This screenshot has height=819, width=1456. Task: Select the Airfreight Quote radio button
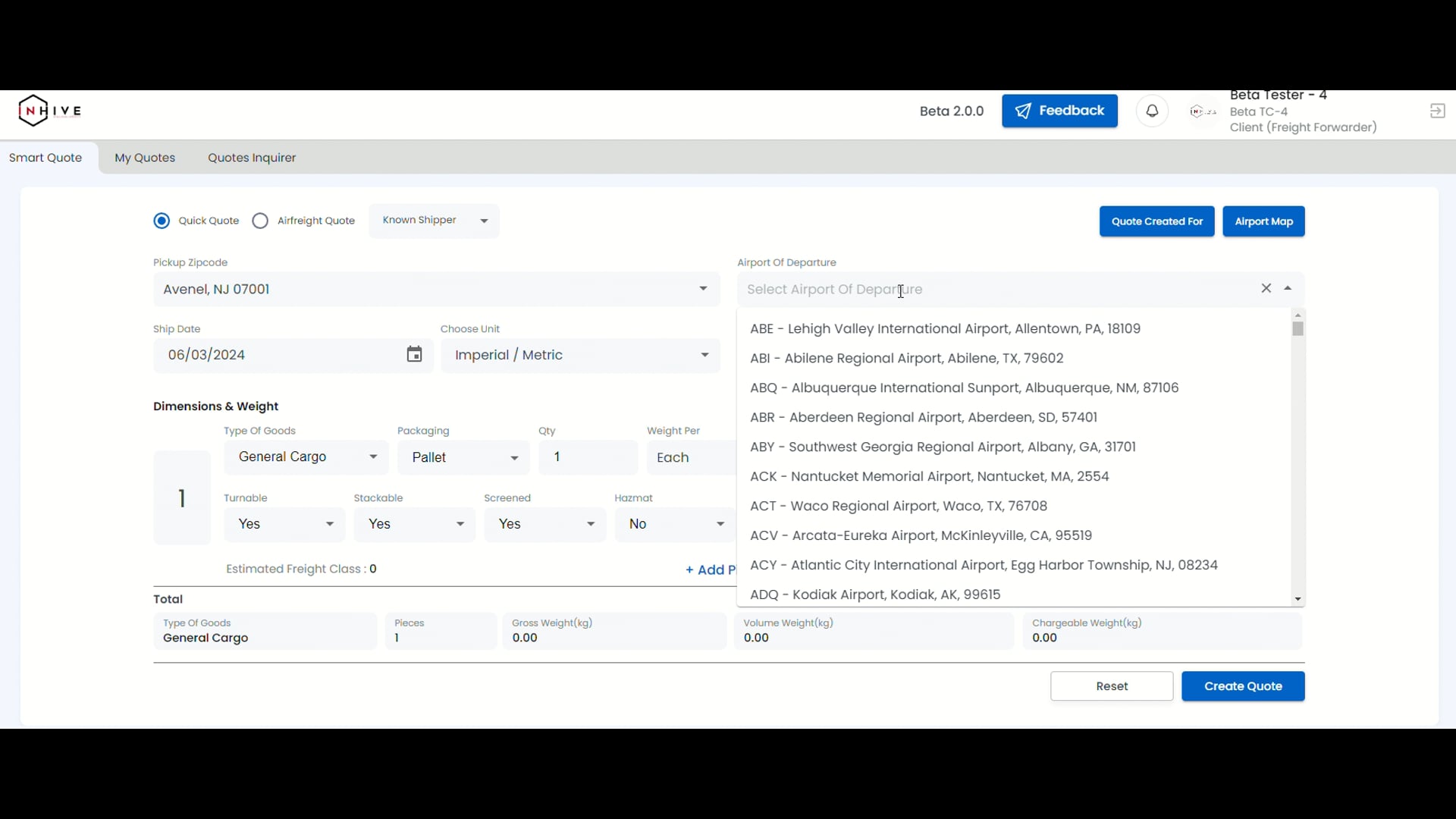click(260, 221)
